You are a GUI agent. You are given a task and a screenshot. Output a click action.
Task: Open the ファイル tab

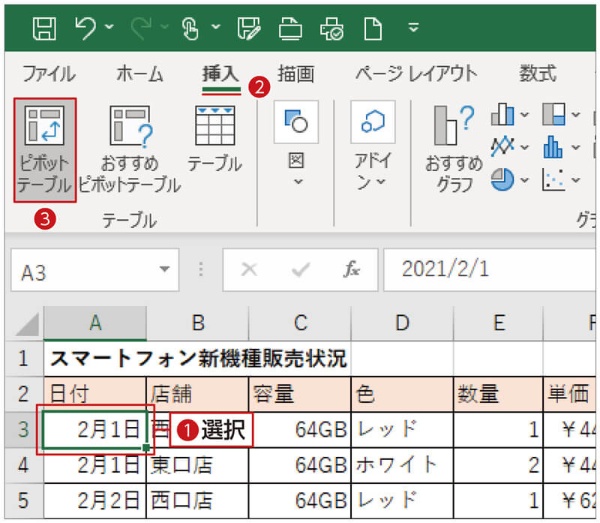(x=49, y=73)
